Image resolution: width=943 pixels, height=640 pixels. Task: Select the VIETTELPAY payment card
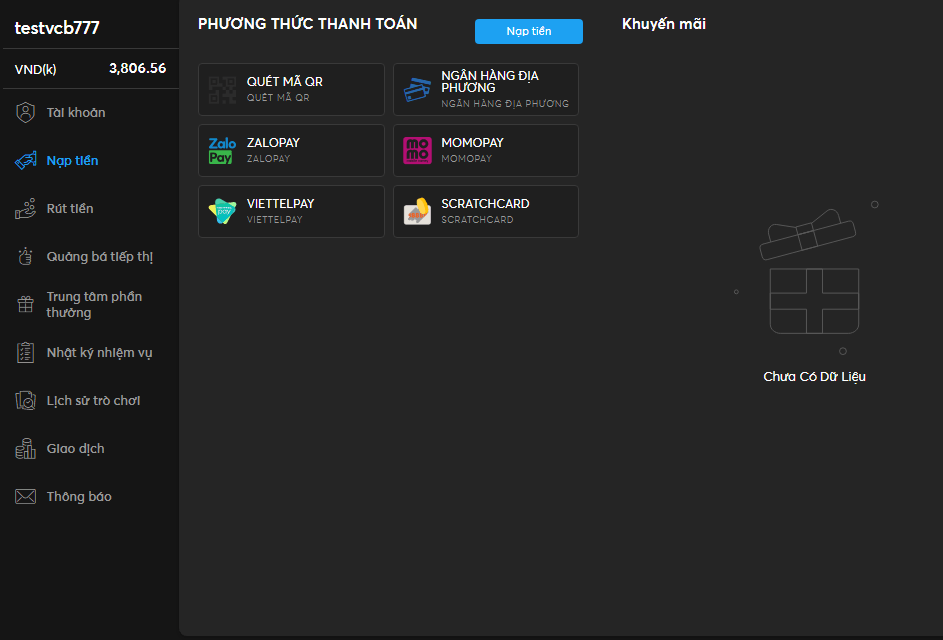[291, 211]
